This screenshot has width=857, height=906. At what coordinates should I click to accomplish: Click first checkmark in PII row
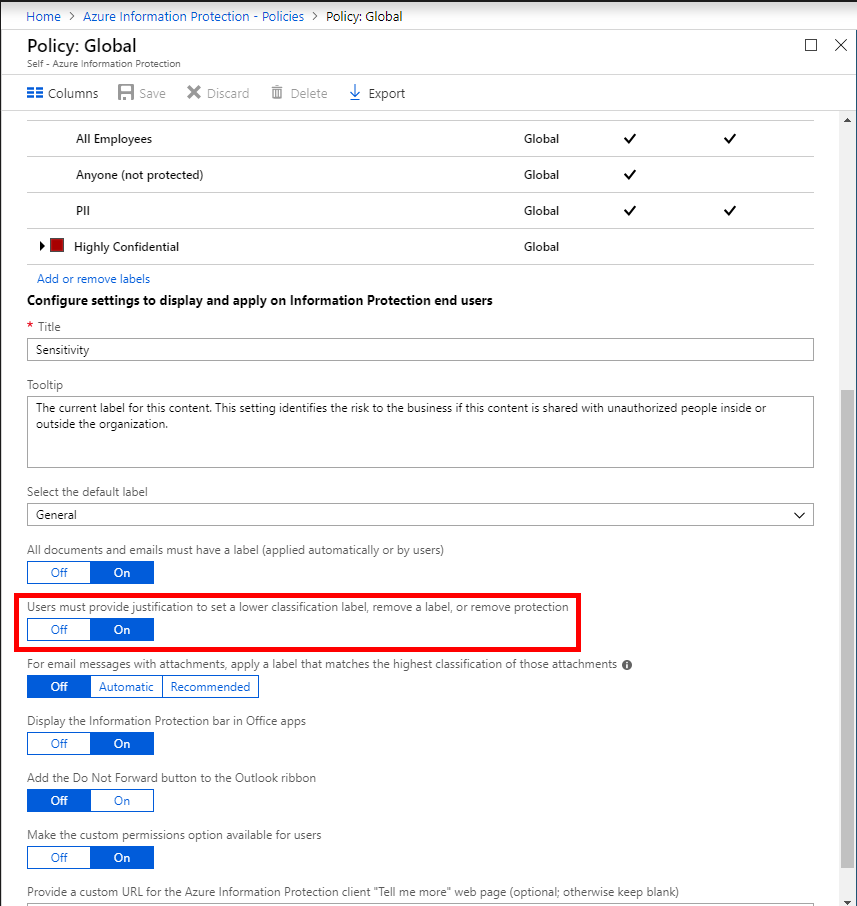(630, 210)
